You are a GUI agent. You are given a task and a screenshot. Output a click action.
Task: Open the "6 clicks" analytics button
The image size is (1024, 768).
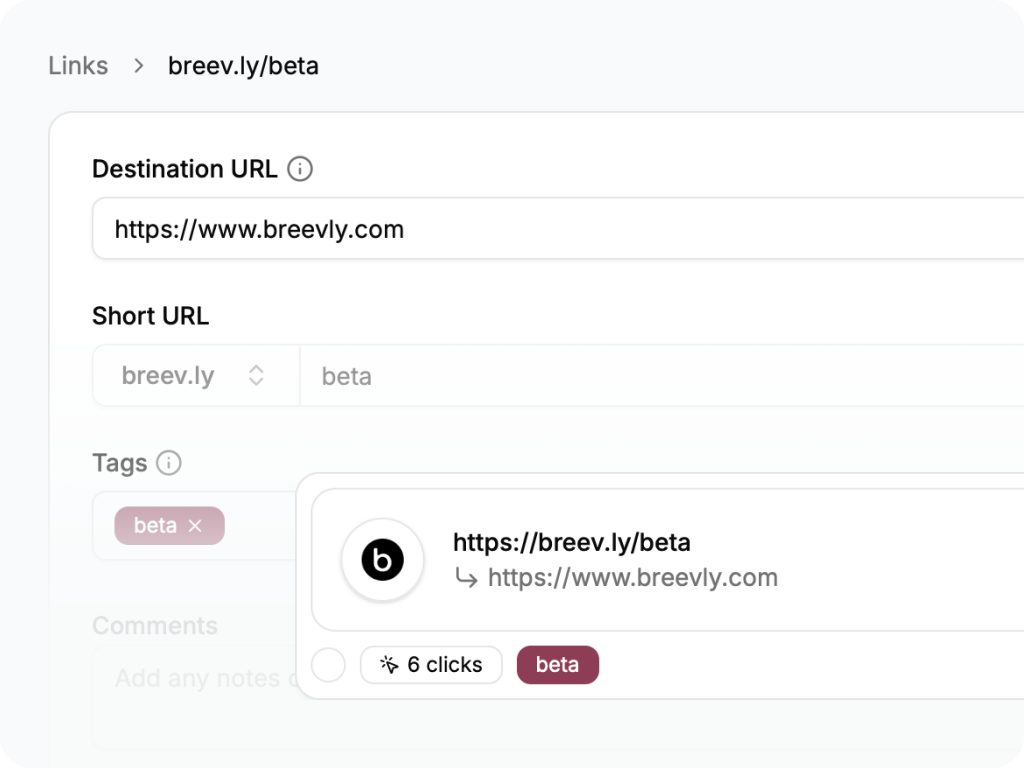tap(431, 665)
